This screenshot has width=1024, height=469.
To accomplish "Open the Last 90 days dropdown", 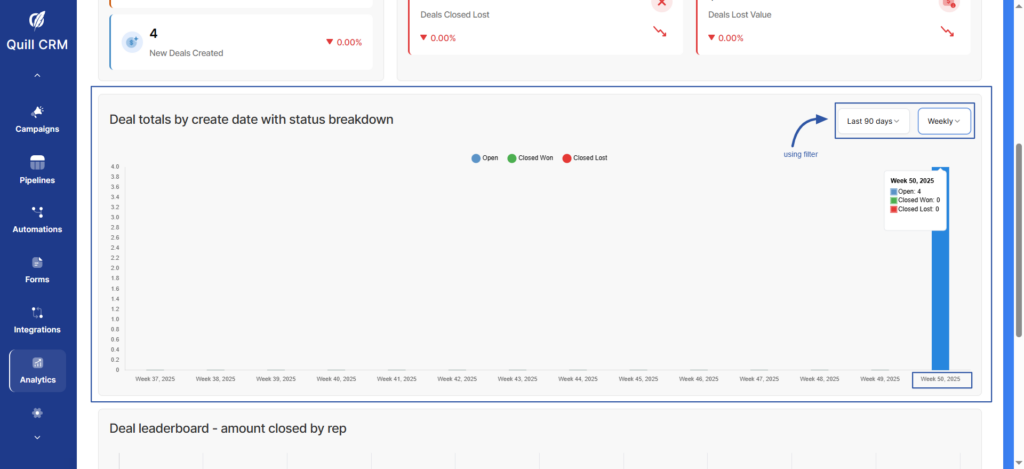I will pos(872,121).
